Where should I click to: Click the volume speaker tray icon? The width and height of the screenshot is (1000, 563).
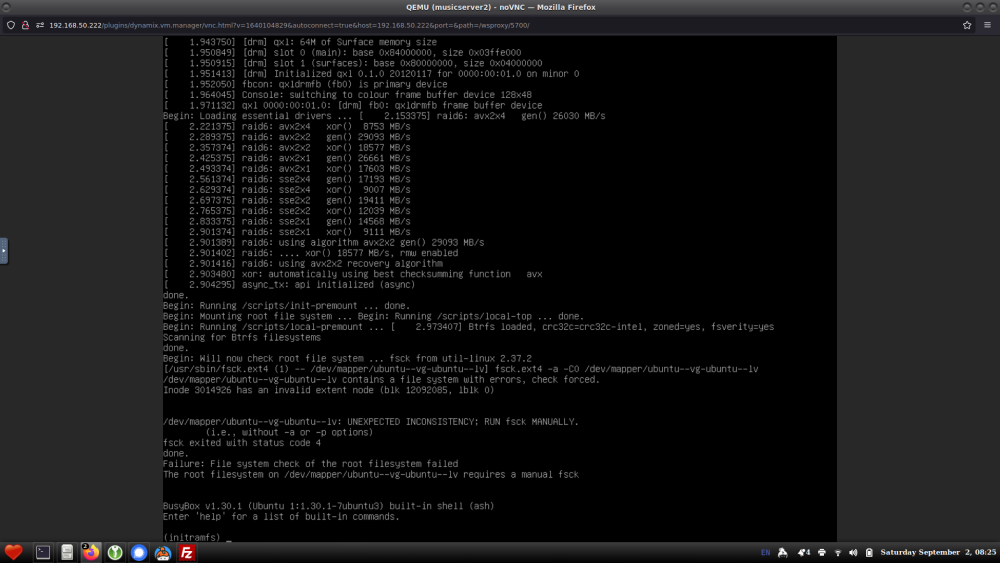pyautogui.click(x=853, y=553)
